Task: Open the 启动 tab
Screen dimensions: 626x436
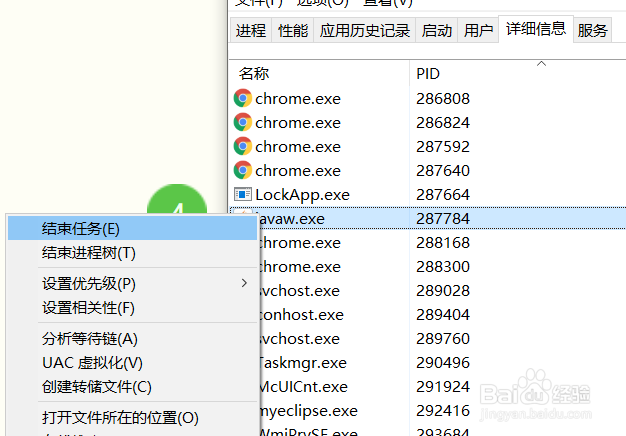Action: [x=437, y=30]
